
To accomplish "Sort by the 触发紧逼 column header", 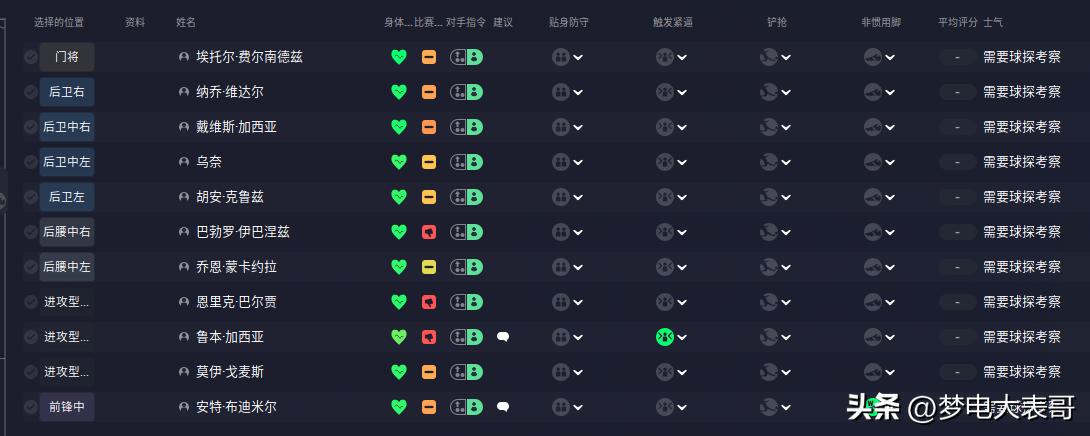I will [x=671, y=21].
